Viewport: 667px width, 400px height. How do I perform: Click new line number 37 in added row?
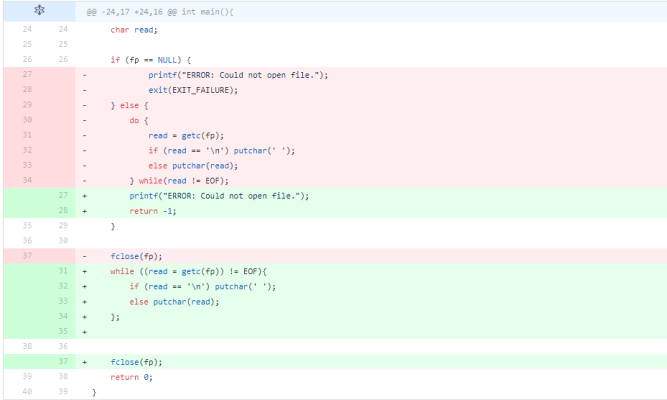point(63,361)
